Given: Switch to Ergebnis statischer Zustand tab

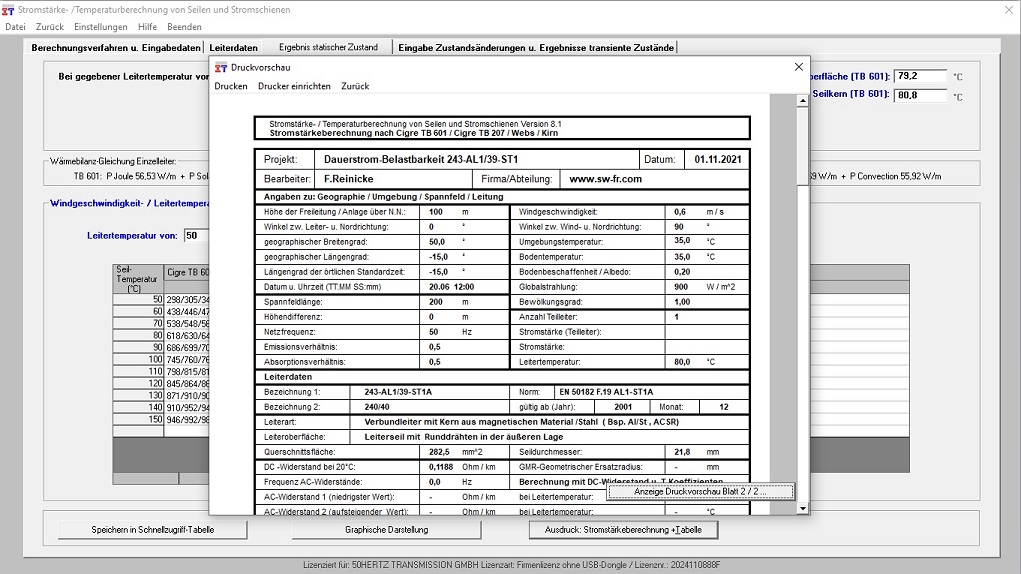Looking at the screenshot, I should point(328,47).
